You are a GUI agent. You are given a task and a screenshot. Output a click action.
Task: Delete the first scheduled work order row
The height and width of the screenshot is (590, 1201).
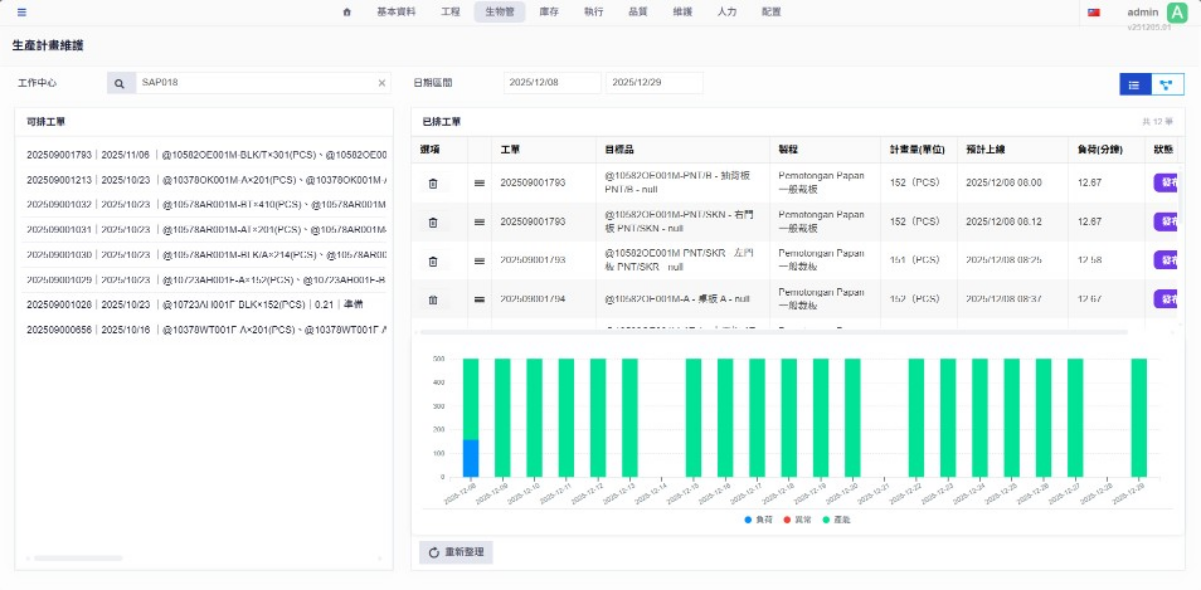tap(433, 183)
